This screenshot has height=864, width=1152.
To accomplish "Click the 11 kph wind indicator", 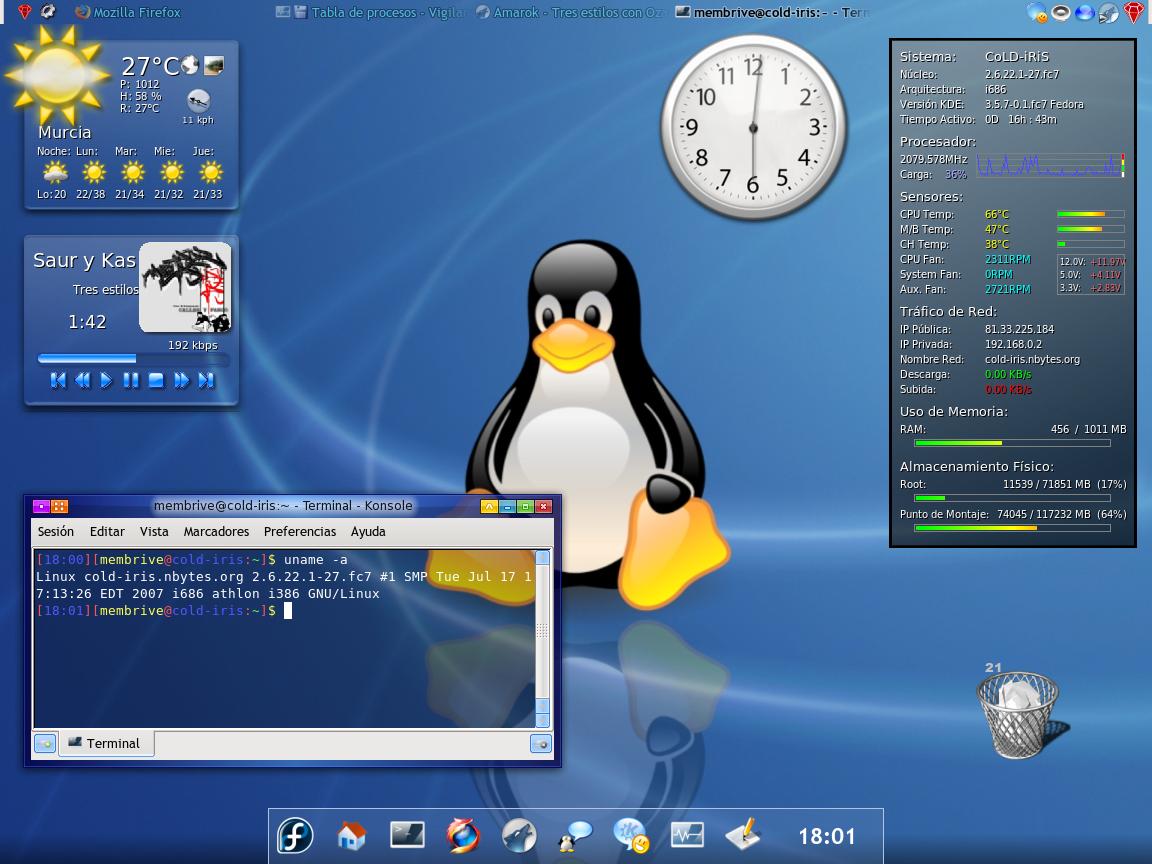I will pyautogui.click(x=198, y=107).
